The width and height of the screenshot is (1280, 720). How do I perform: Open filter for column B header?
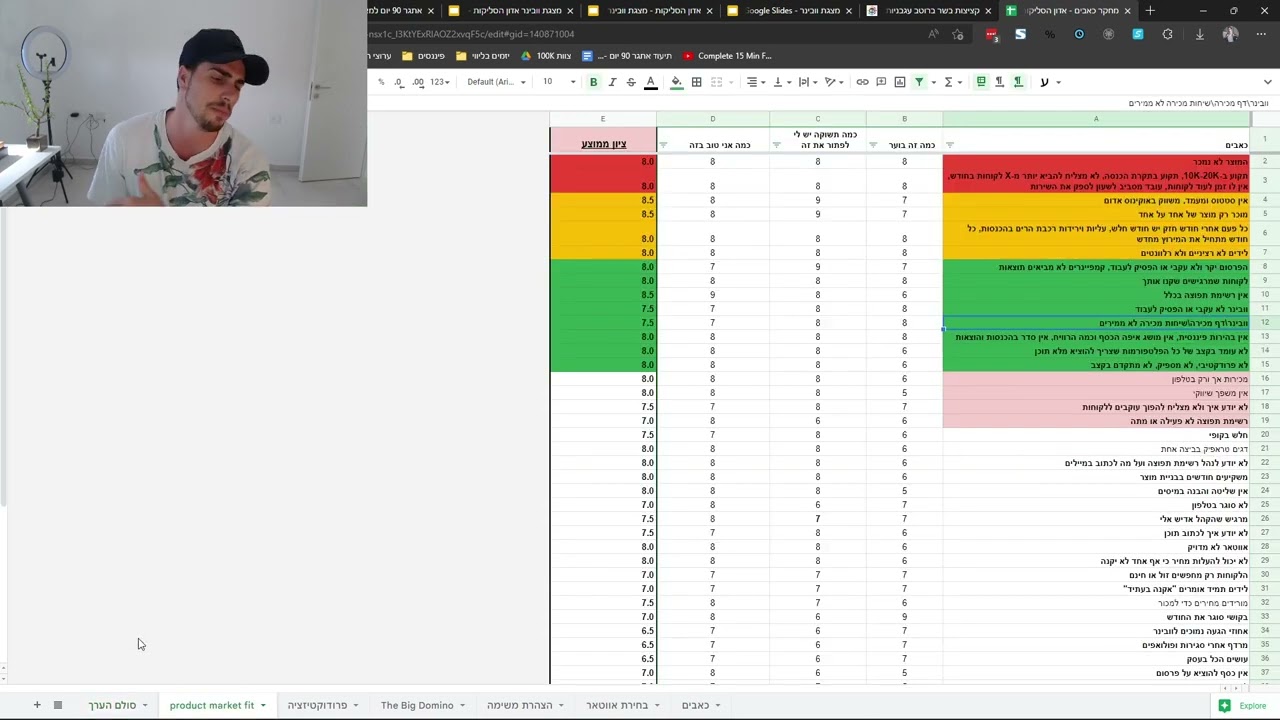point(873,145)
